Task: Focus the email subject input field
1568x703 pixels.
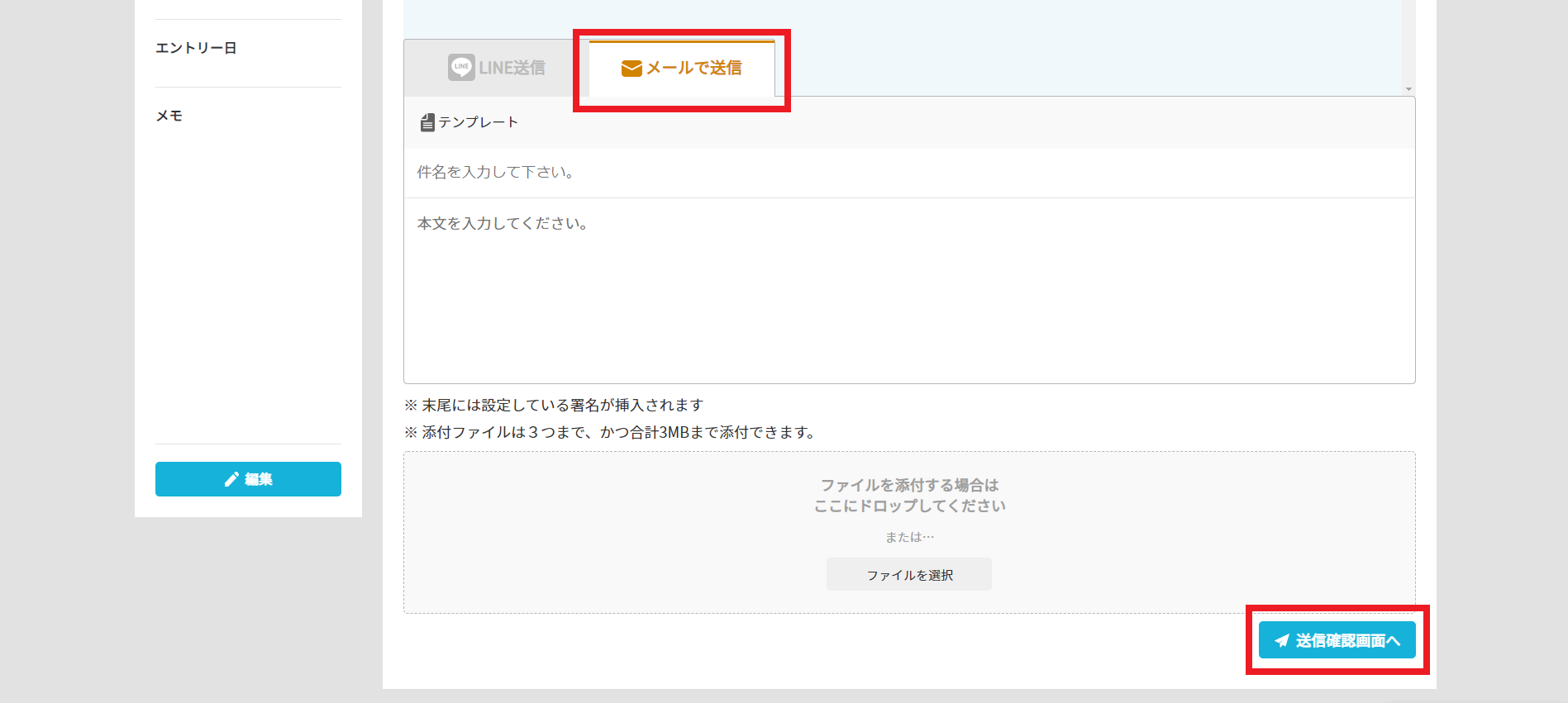Action: [909, 173]
